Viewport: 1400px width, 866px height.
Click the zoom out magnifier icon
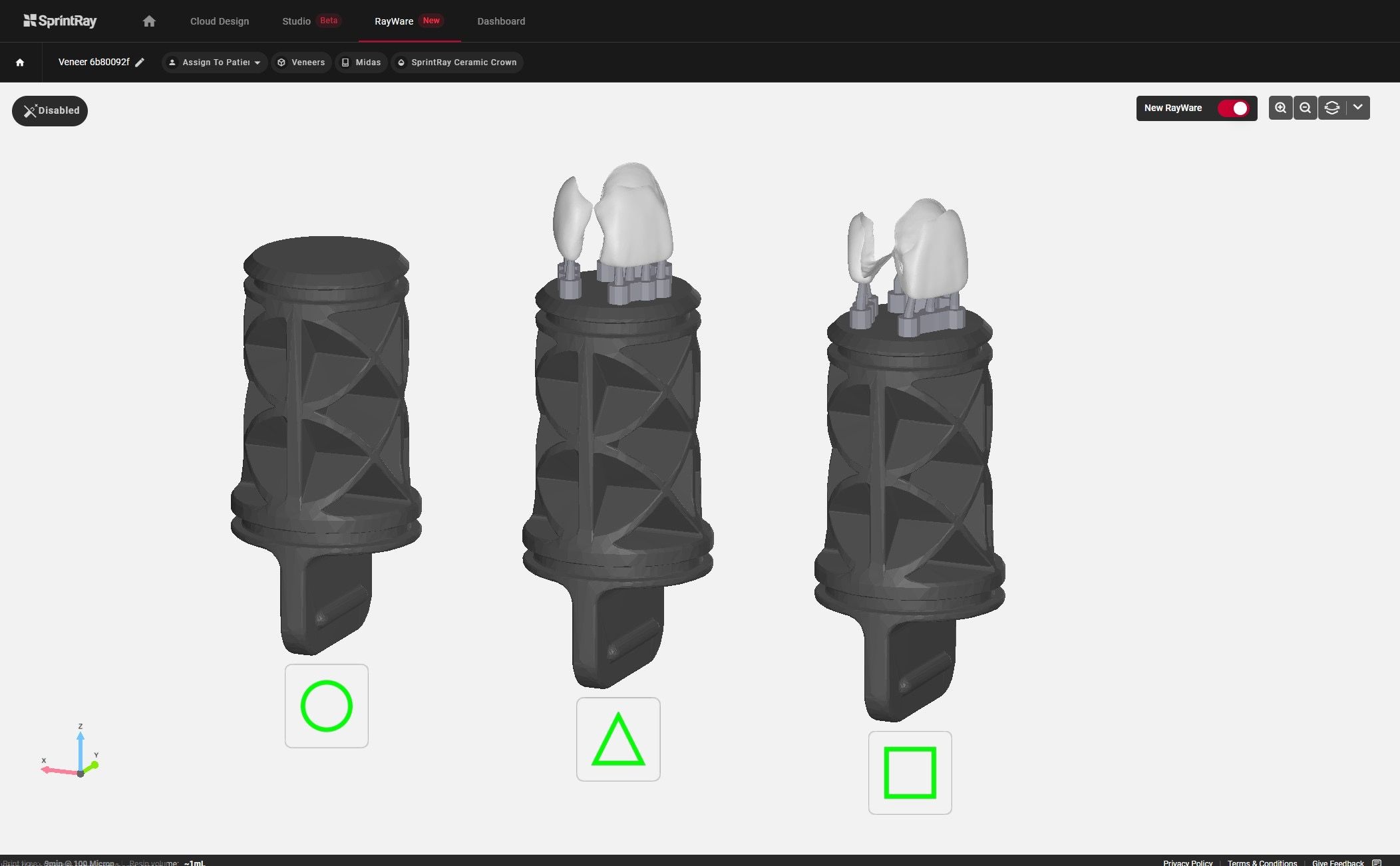coord(1306,108)
